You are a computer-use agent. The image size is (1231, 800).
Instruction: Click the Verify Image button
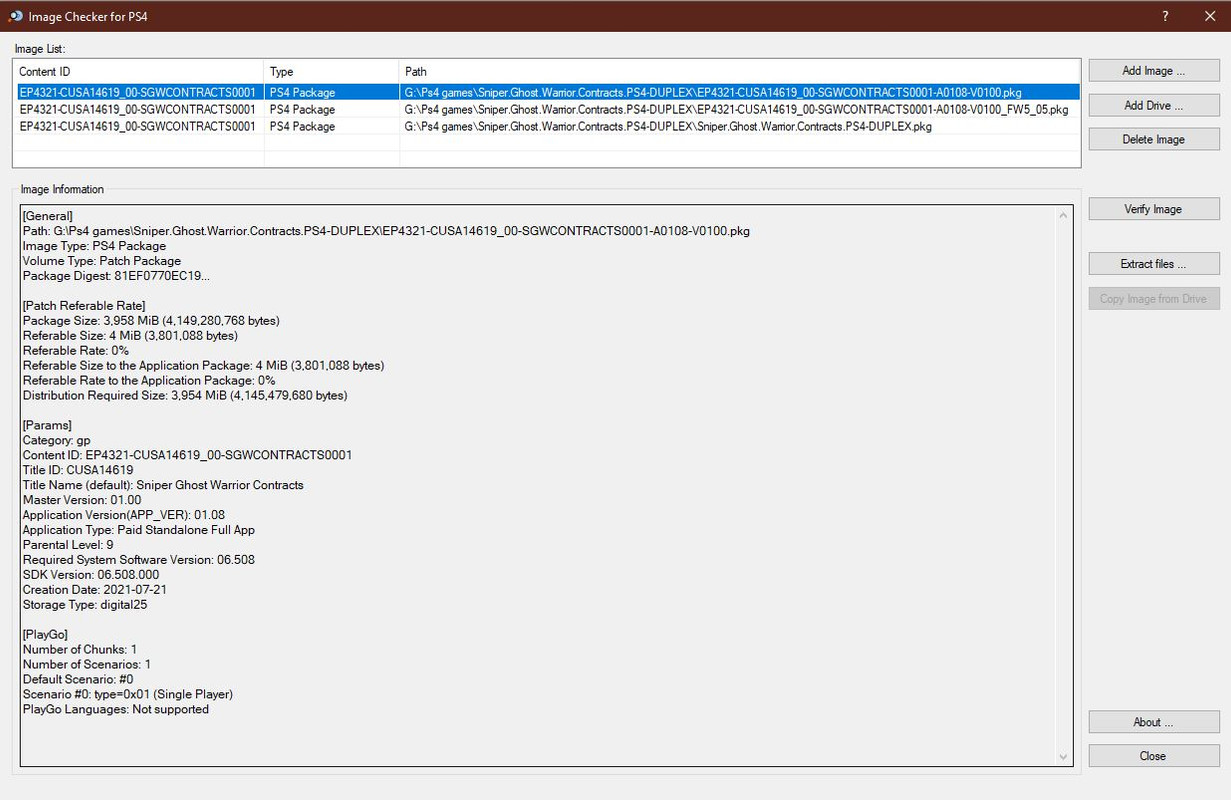click(1153, 209)
